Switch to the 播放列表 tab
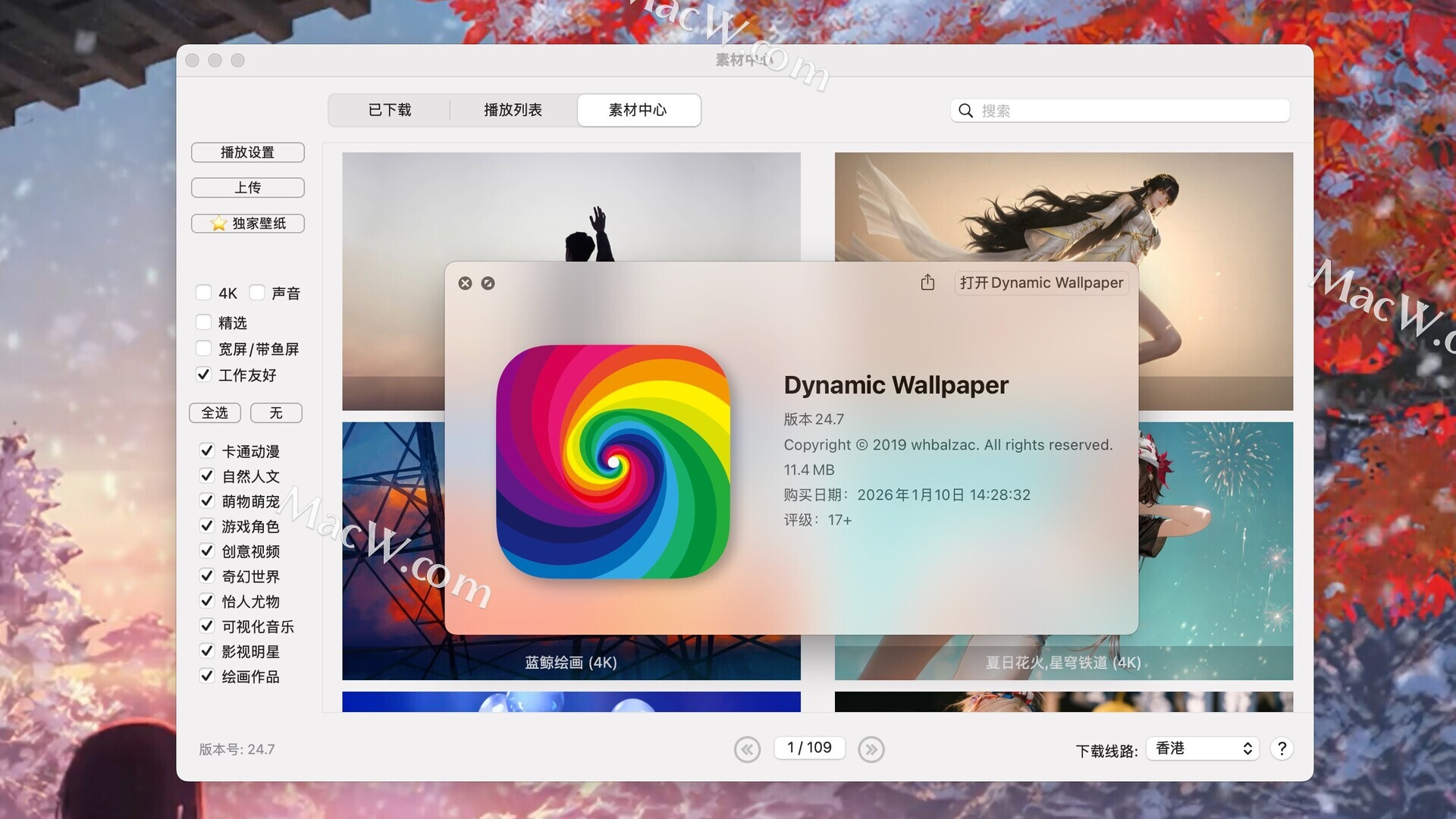 coord(513,110)
